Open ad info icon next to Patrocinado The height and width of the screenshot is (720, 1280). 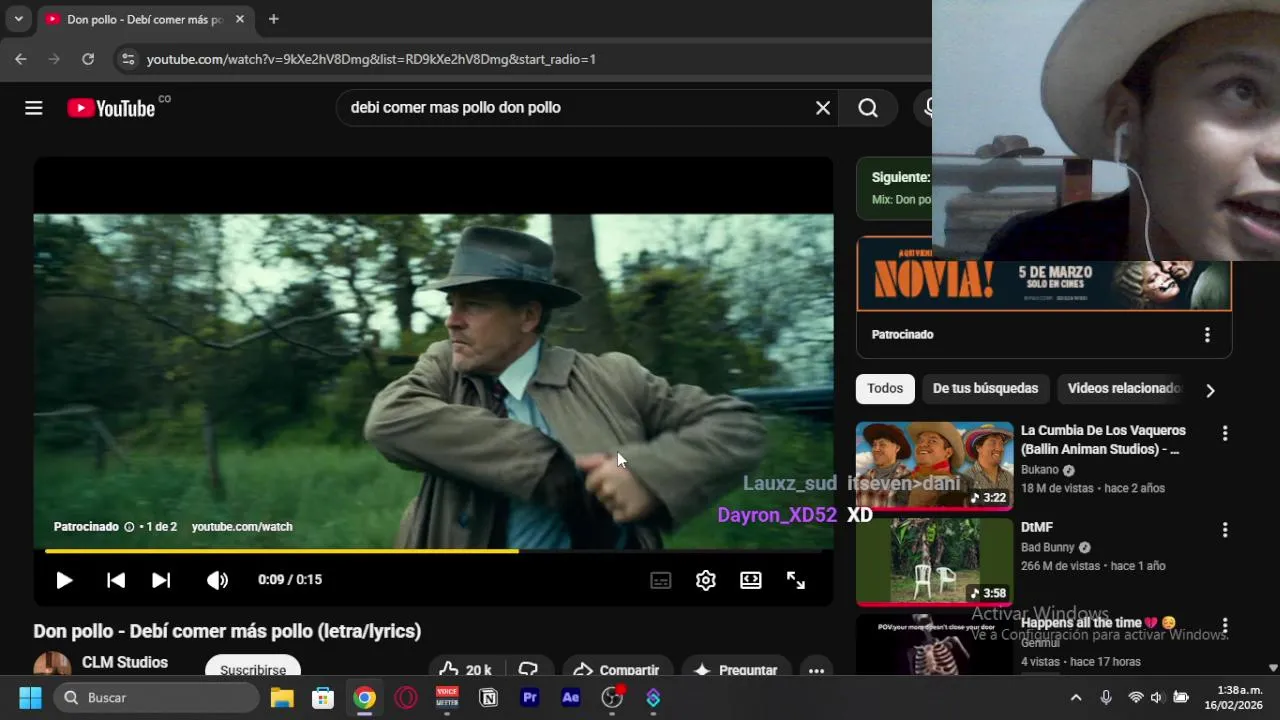click(x=129, y=527)
